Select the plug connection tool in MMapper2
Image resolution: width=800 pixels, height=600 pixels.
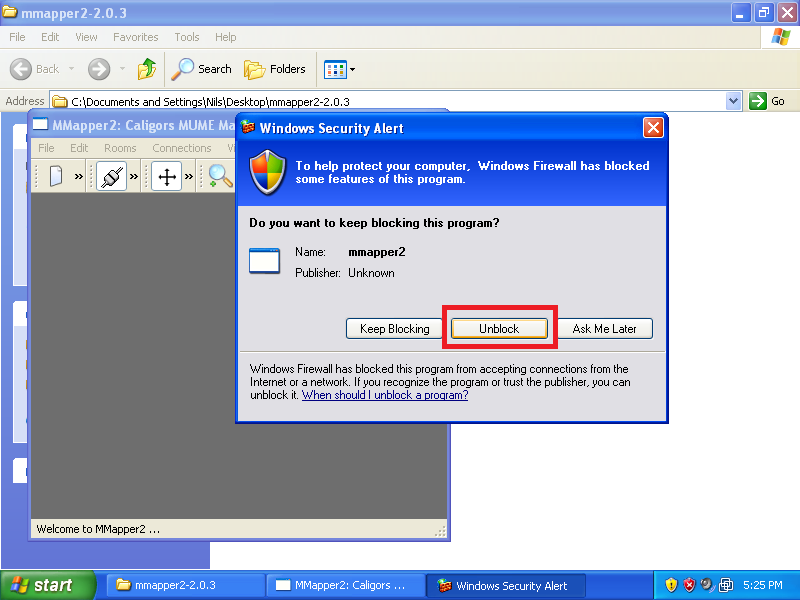[111, 177]
